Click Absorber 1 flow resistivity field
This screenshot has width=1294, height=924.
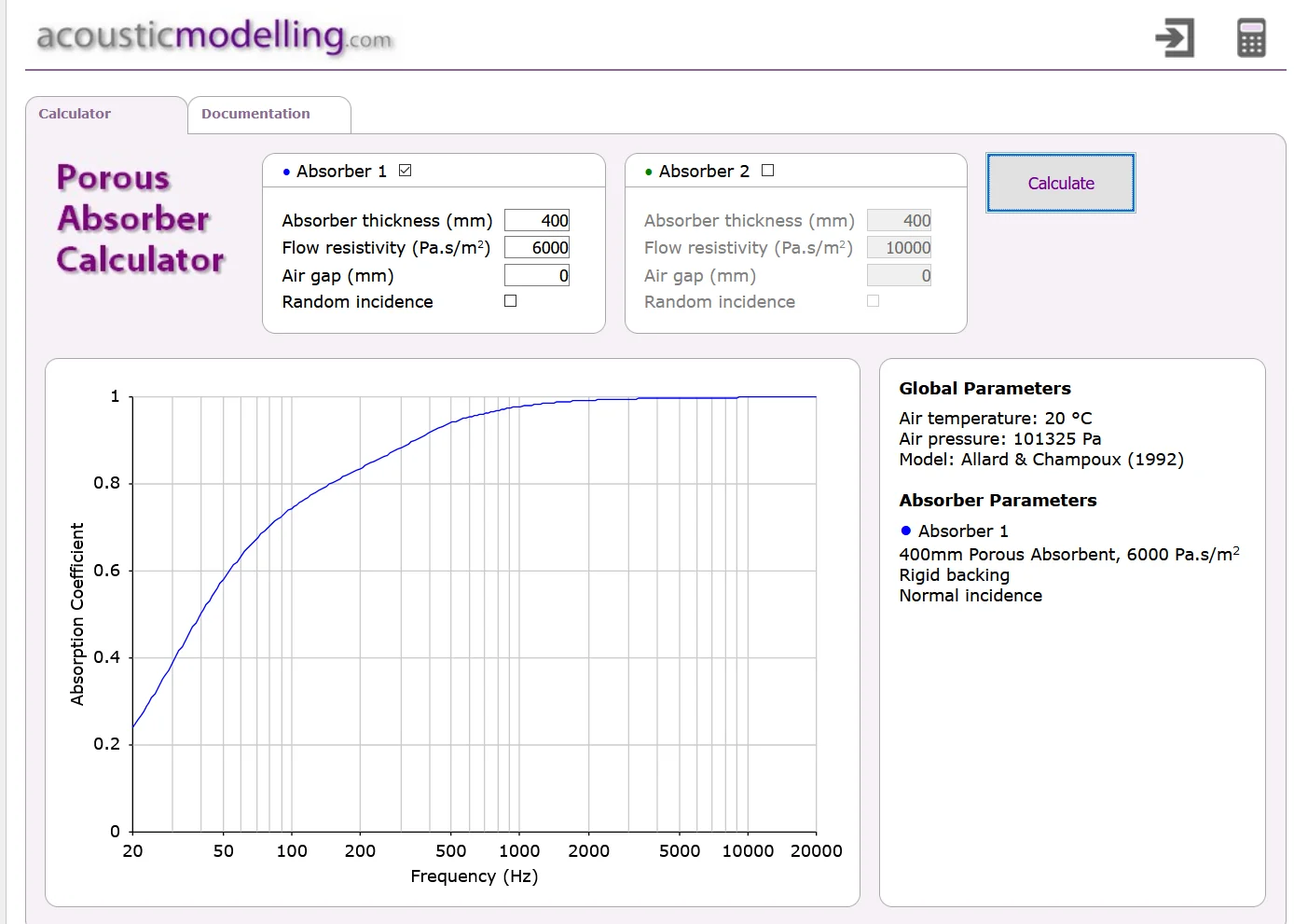tap(537, 247)
